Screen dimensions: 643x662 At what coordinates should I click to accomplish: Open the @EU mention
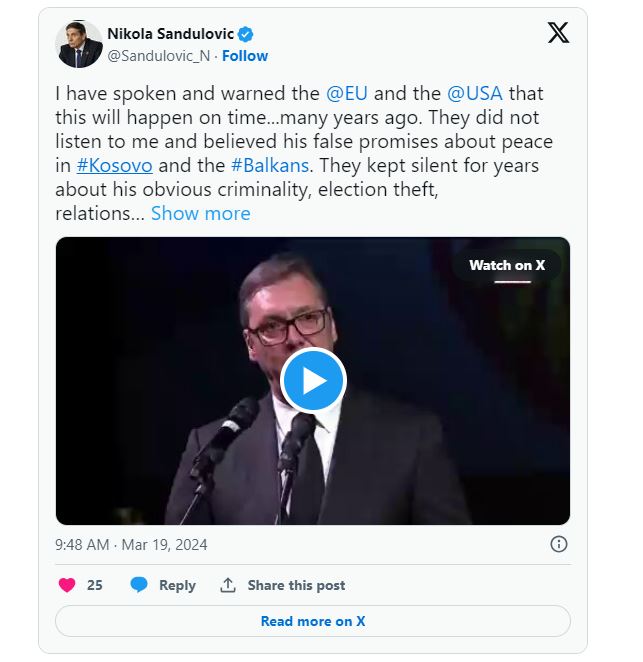[x=347, y=94]
